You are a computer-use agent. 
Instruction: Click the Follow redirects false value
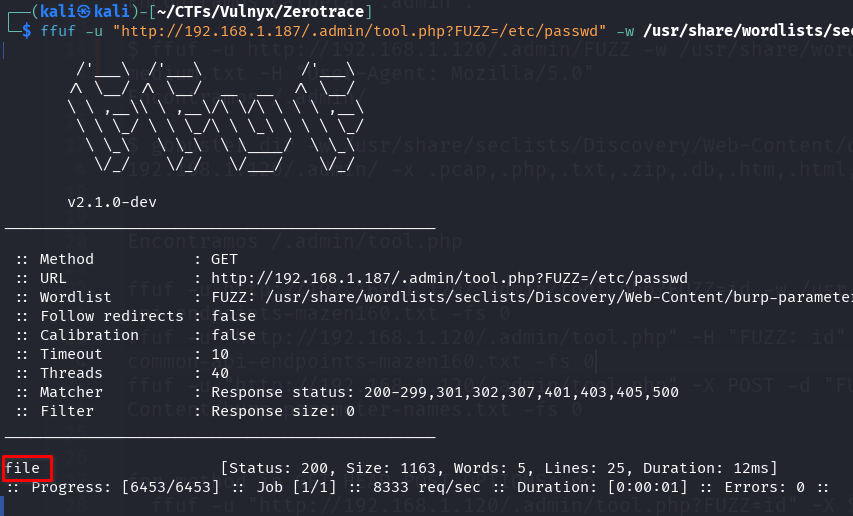pos(233,316)
